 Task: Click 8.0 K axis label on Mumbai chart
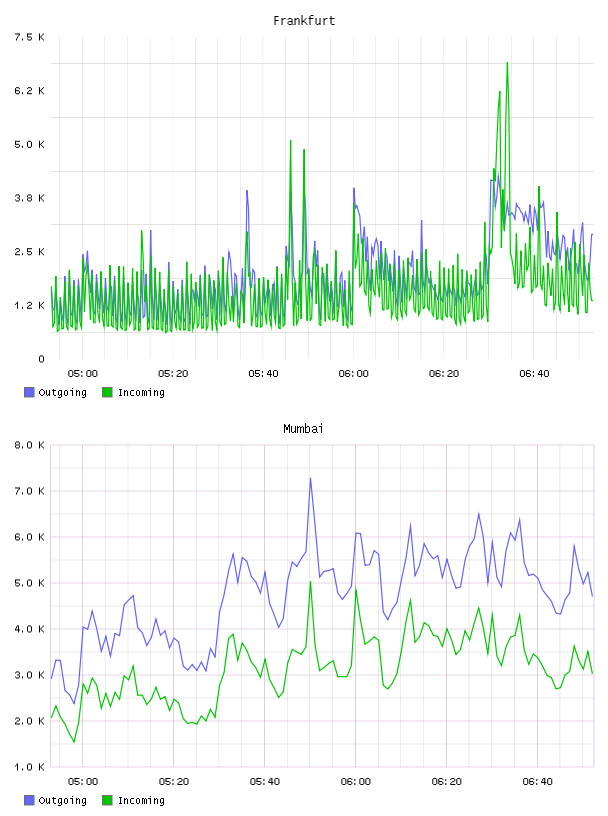[x=29, y=445]
